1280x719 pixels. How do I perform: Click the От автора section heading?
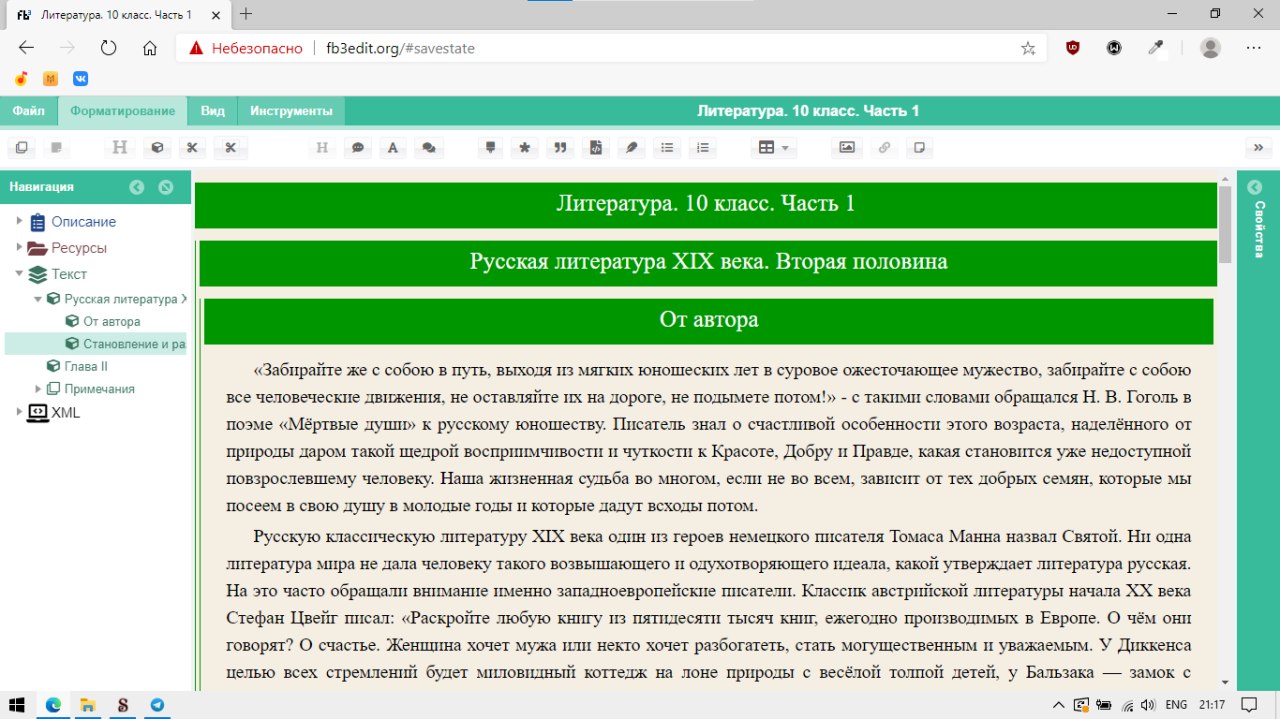pos(708,320)
